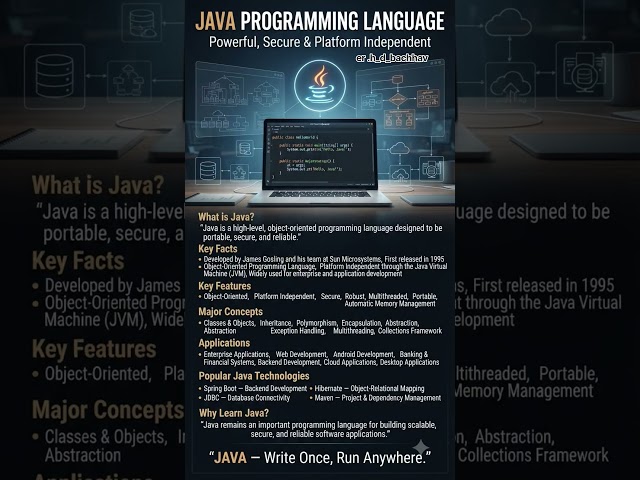Click 'Inheritance' in Major Concepts

(276, 323)
